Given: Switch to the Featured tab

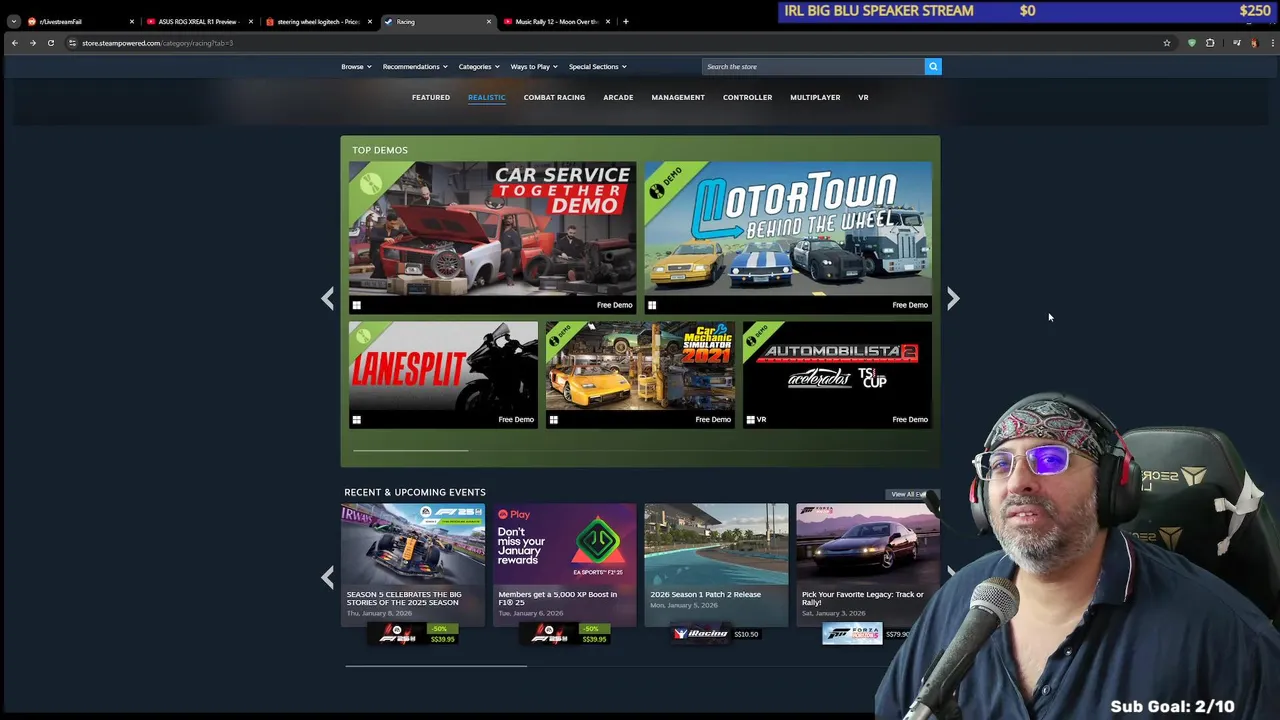Looking at the screenshot, I should click(x=431, y=97).
